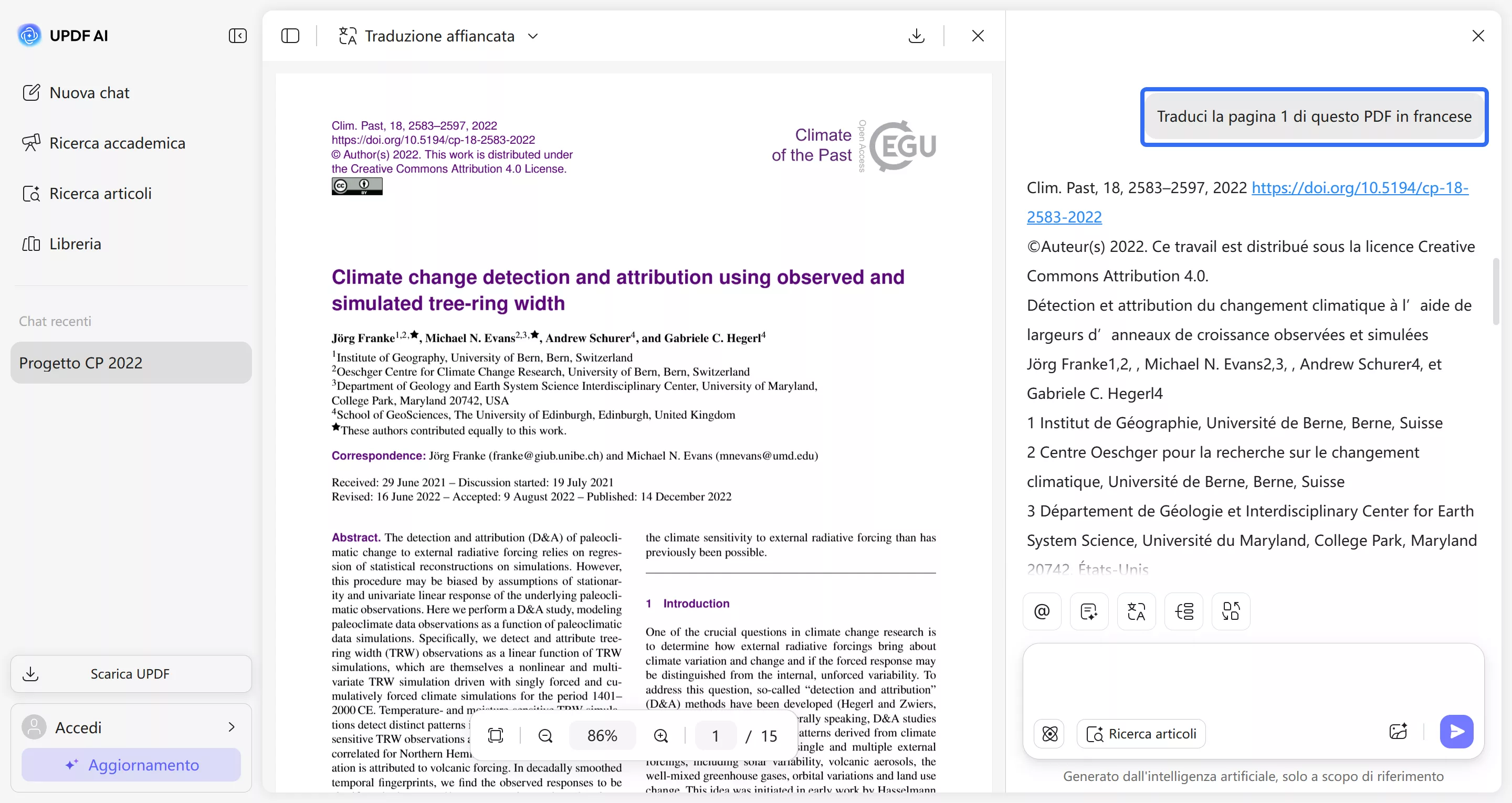Click the image upload icon in chat box
The height and width of the screenshot is (803, 1512).
(1398, 732)
